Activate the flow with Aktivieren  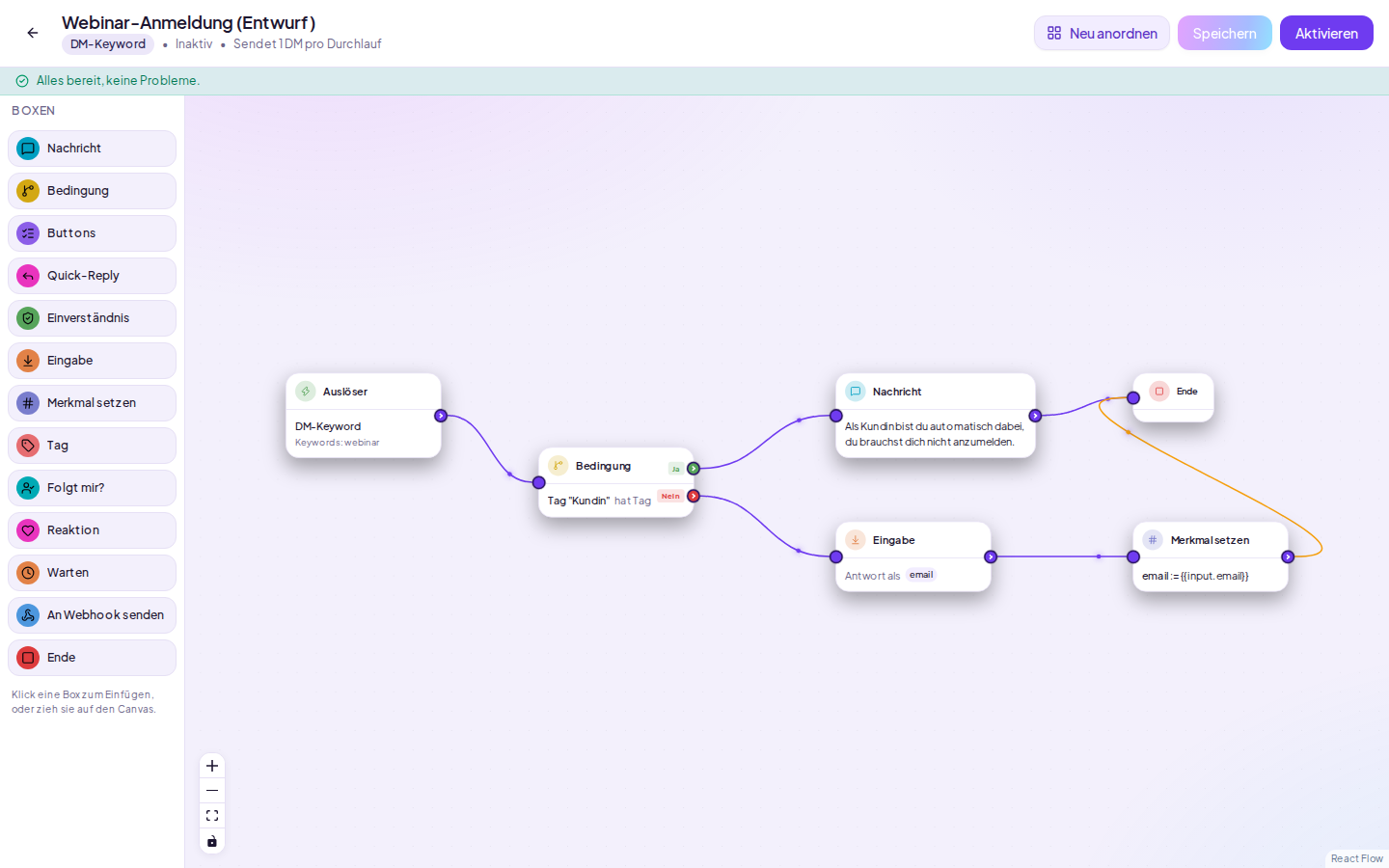click(x=1326, y=33)
